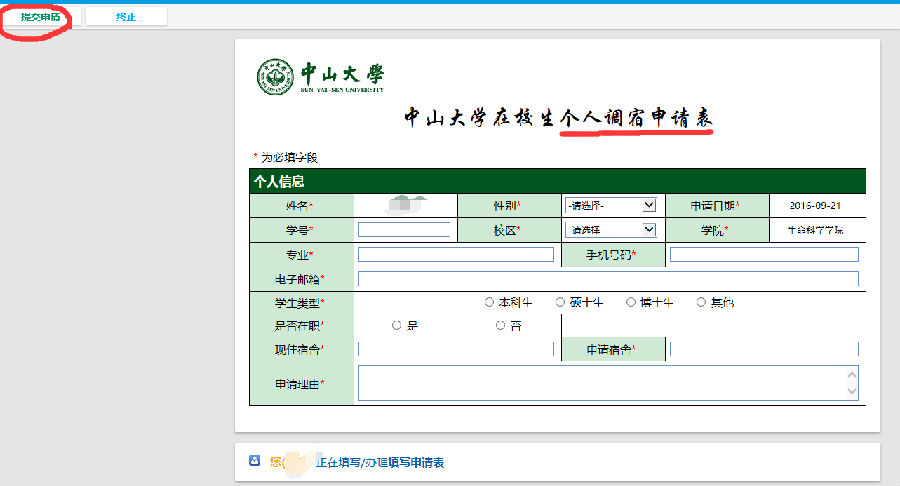Select 是 for 是否在职
900x486 pixels.
pos(397,325)
